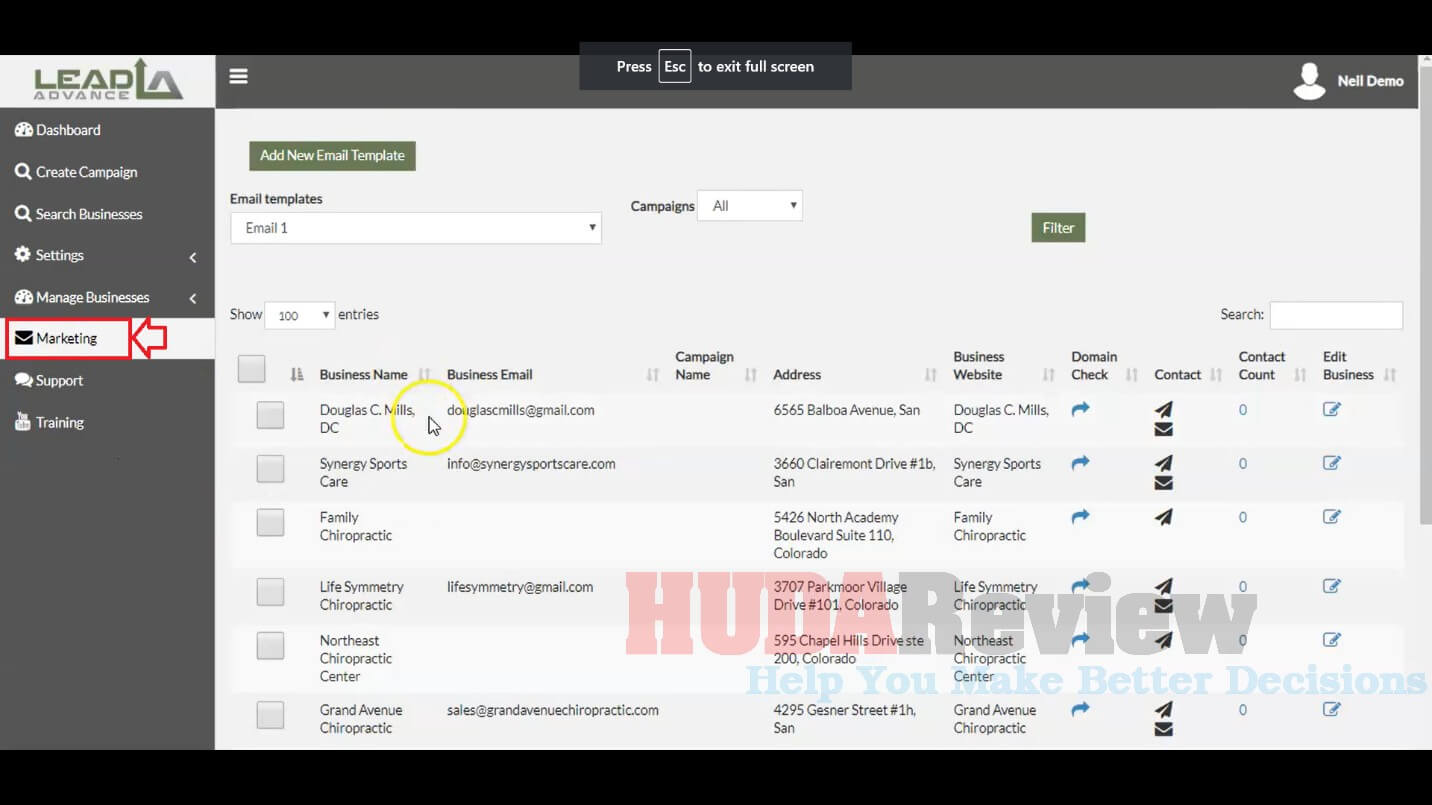This screenshot has width=1432, height=805.
Task: Check the row checkbox for Family Chiropractic
Action: pos(270,522)
